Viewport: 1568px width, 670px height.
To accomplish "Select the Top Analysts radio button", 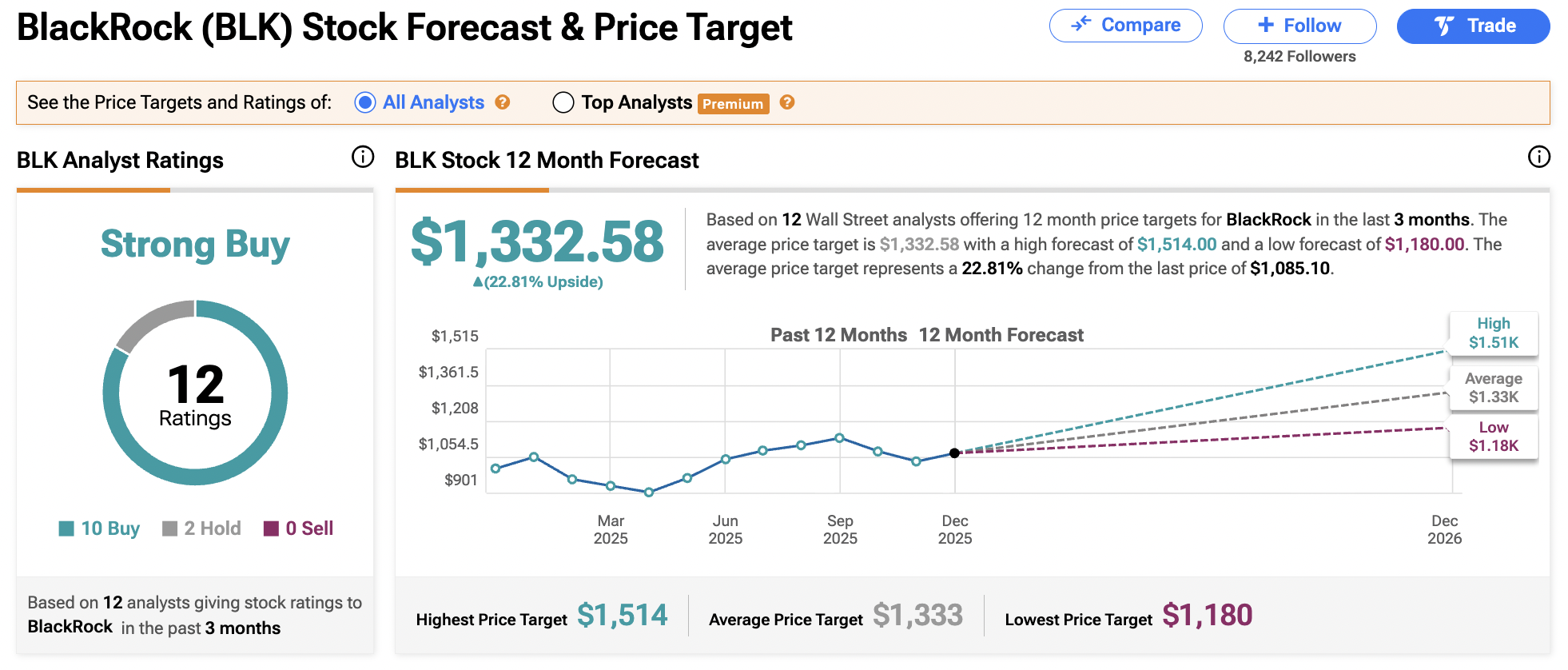I will tap(563, 102).
